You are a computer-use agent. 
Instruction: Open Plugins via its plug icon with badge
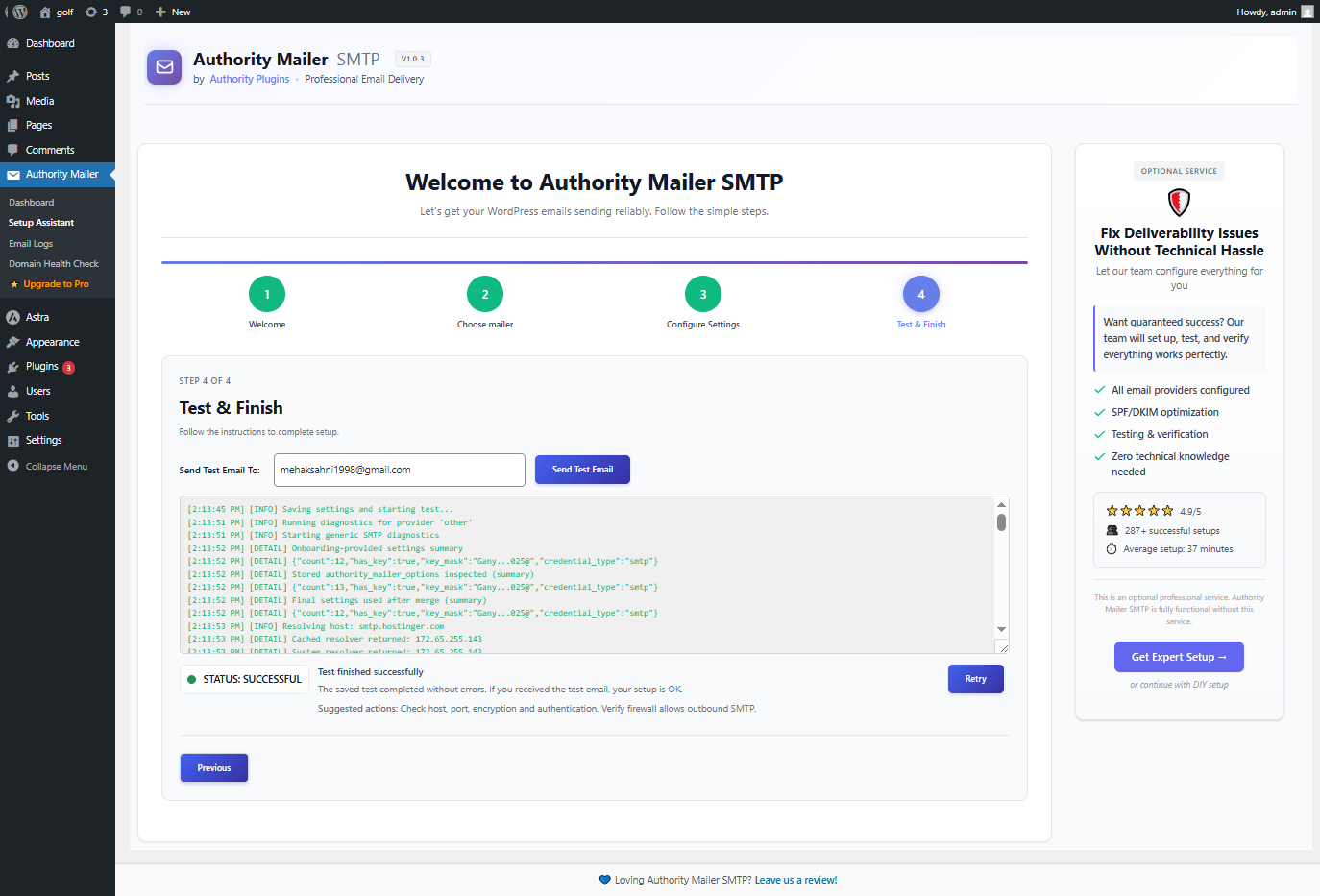13,366
